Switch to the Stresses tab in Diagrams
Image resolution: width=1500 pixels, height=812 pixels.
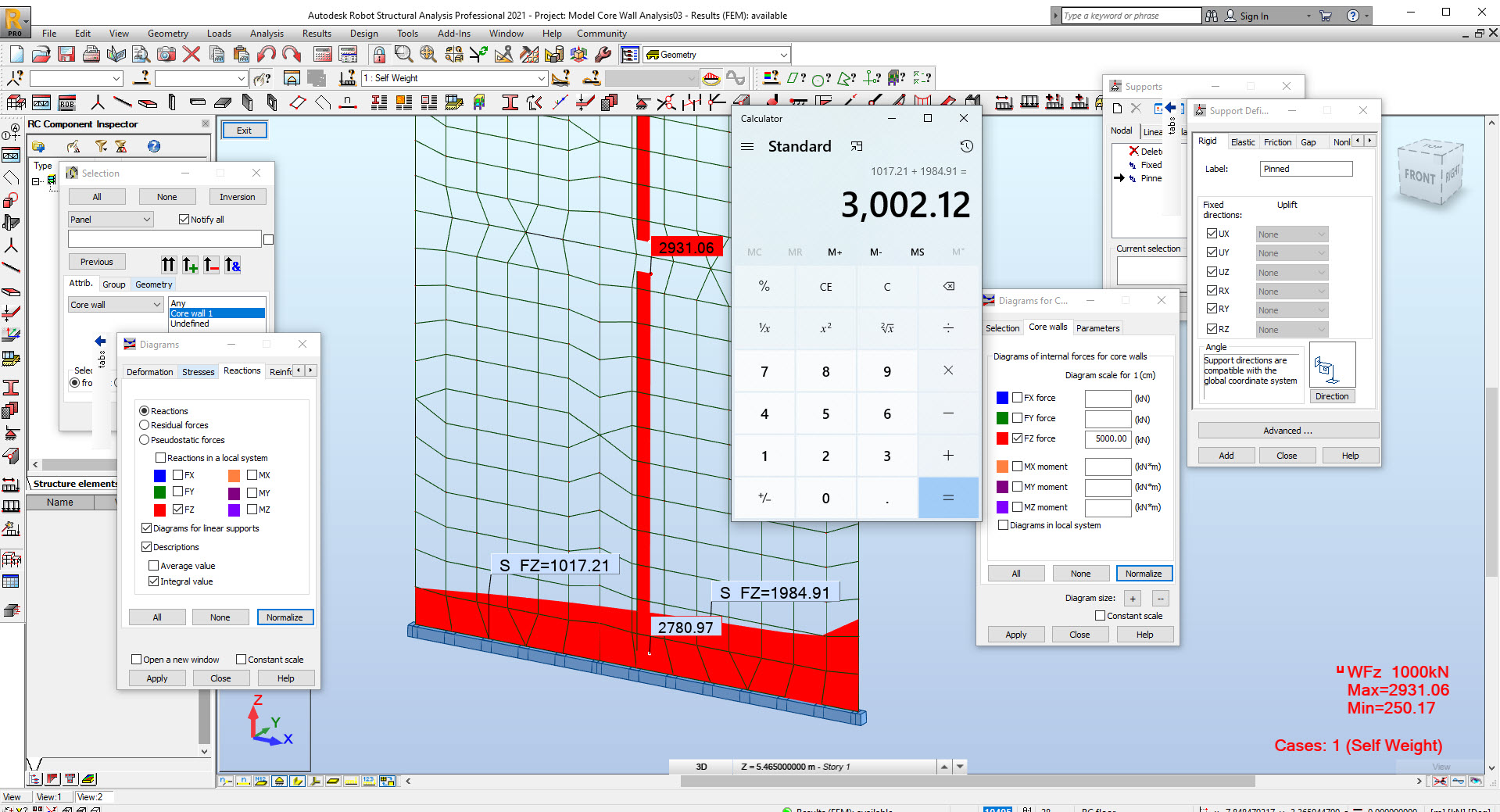[198, 371]
